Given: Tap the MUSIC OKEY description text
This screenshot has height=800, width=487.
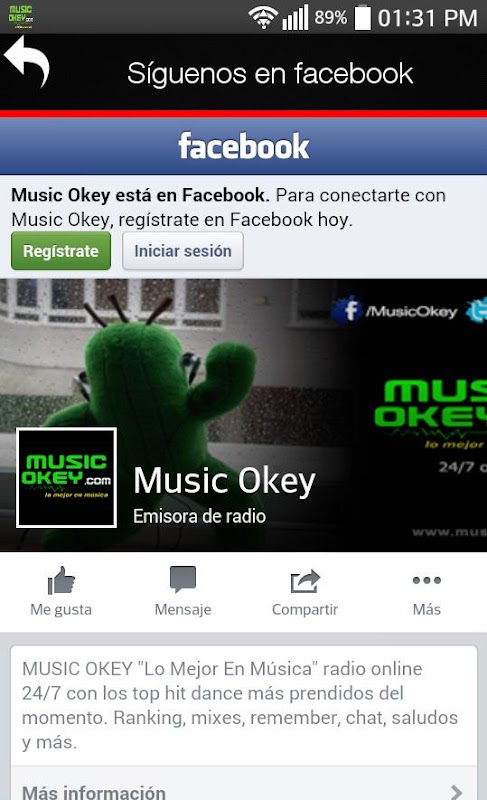Looking at the screenshot, I should tap(240, 705).
